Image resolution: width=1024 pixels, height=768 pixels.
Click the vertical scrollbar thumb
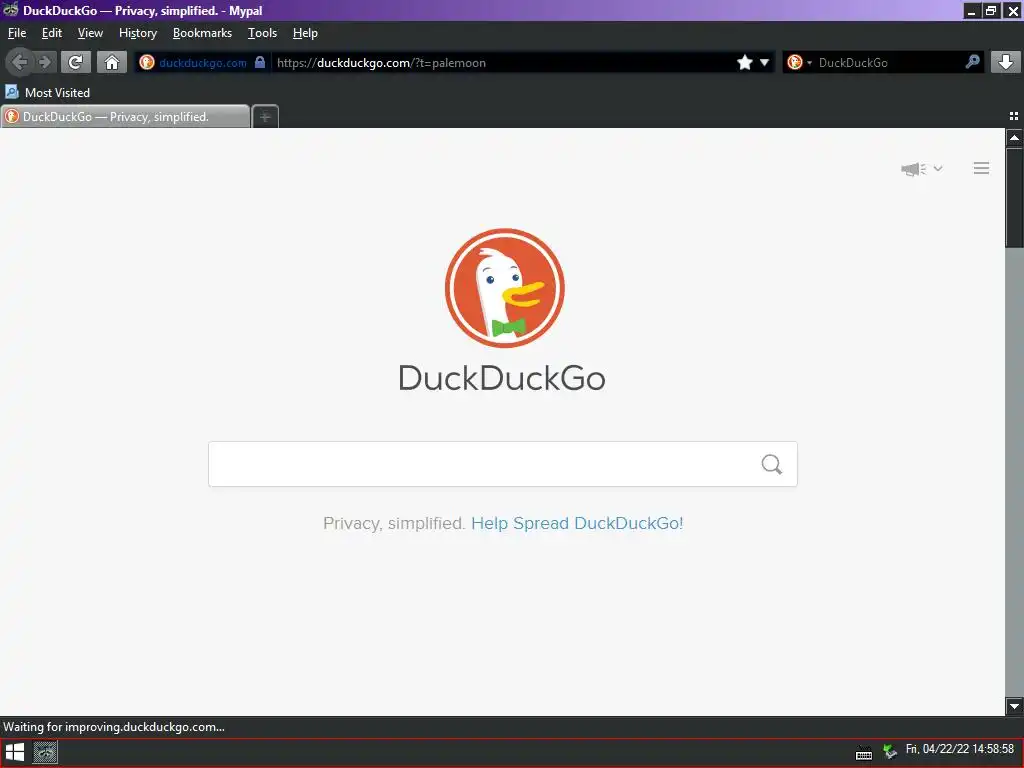pyautogui.click(x=1014, y=199)
